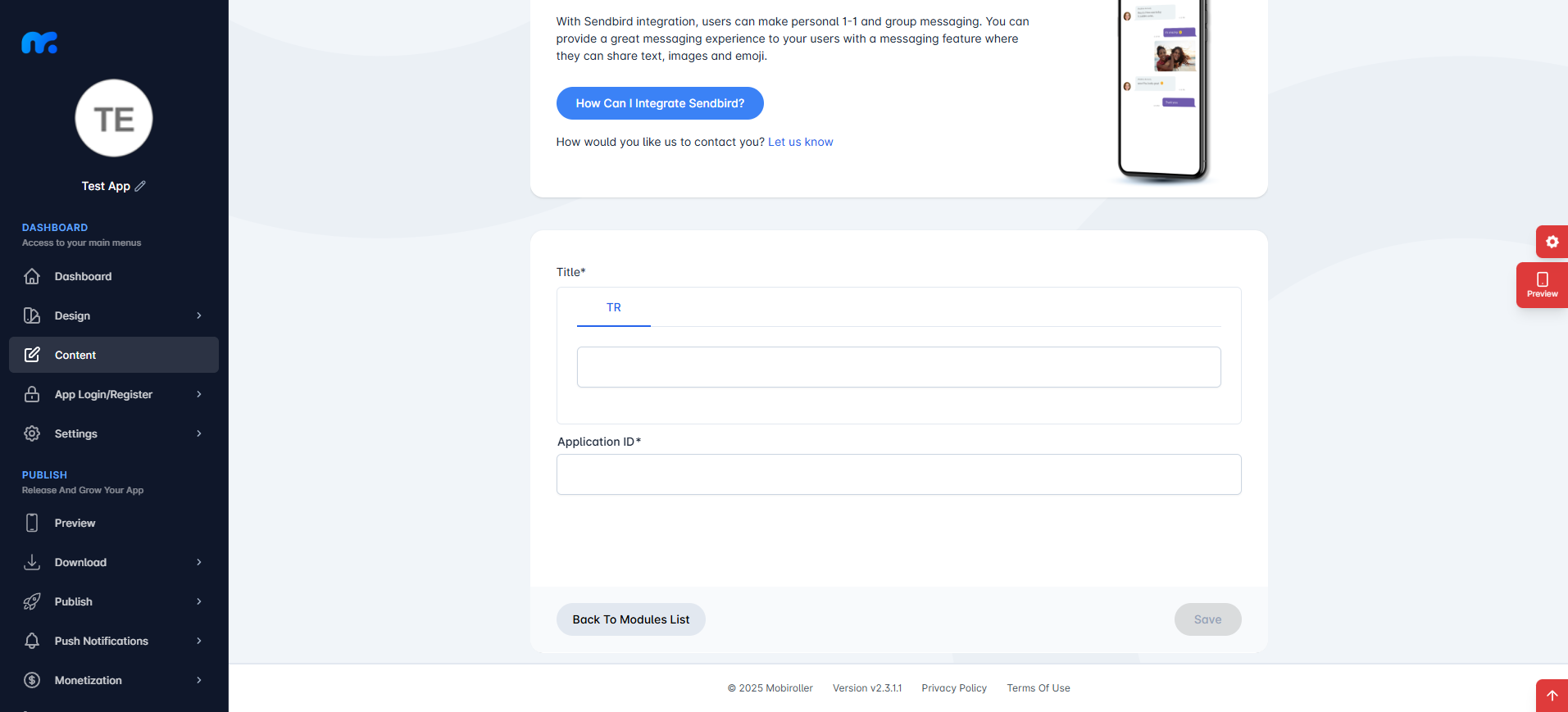Click the Preview phone icon in sidebar
The image size is (1568, 712).
(32, 523)
